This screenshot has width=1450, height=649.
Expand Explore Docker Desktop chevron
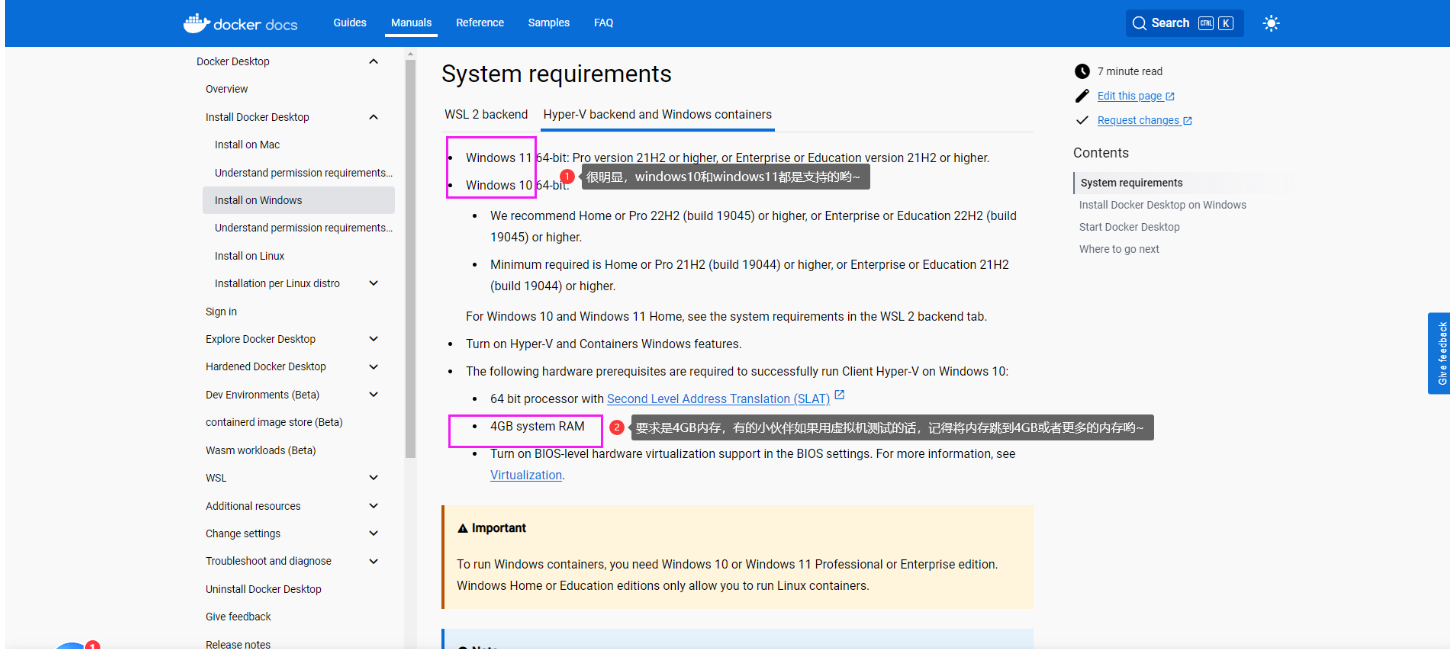click(373, 339)
